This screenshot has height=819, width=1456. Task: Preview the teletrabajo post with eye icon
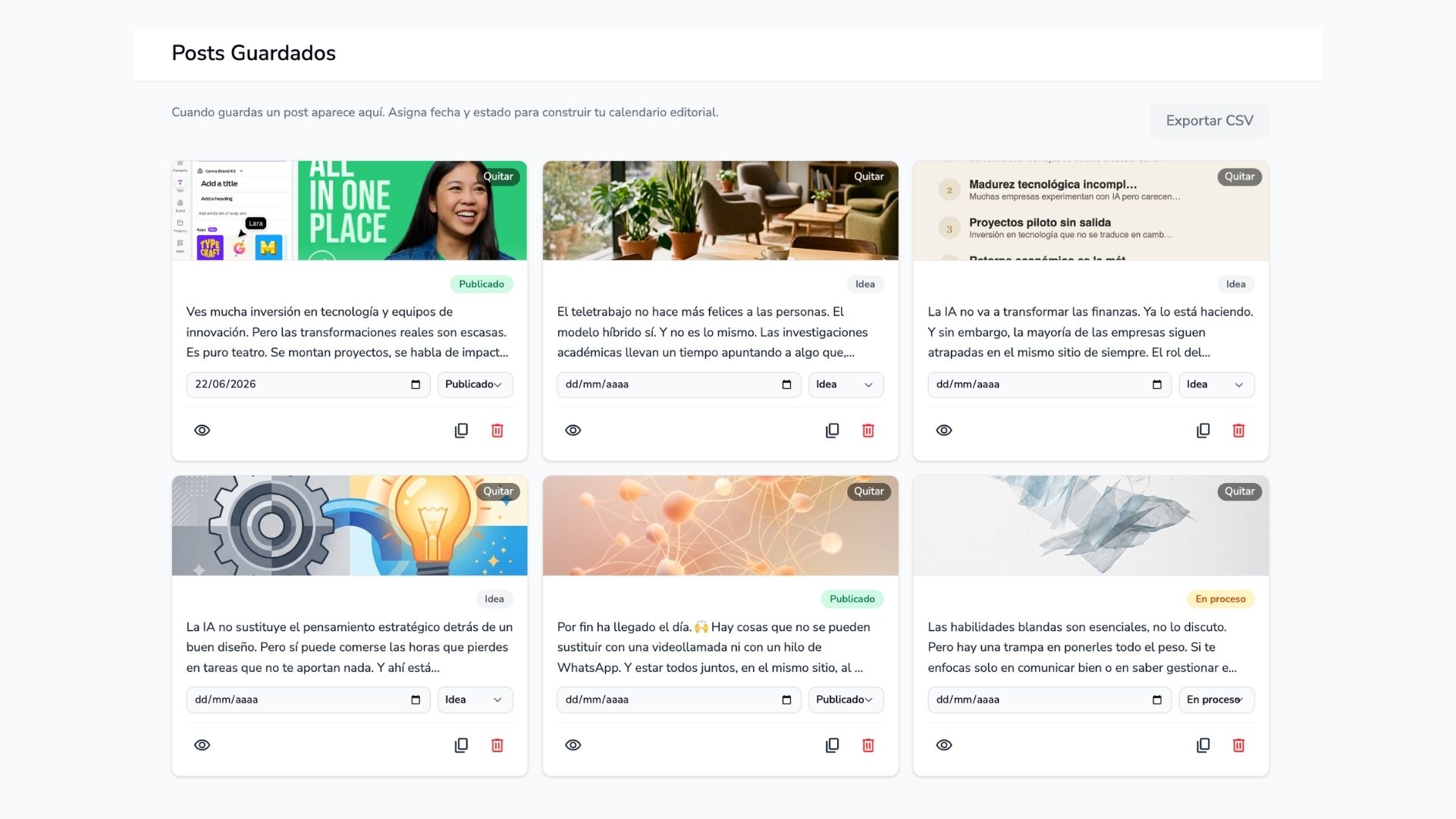(573, 430)
